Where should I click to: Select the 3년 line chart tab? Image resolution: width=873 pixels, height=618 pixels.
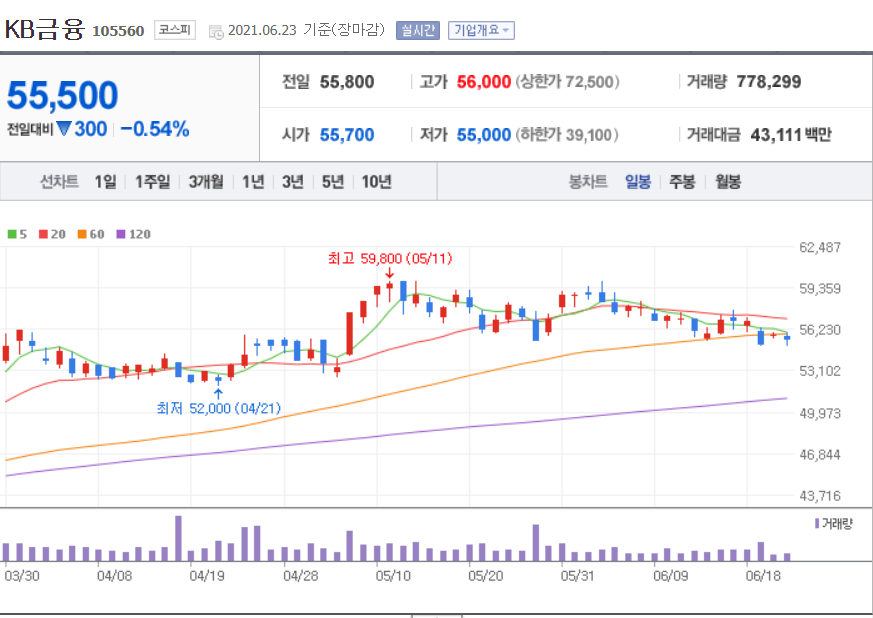point(293,182)
